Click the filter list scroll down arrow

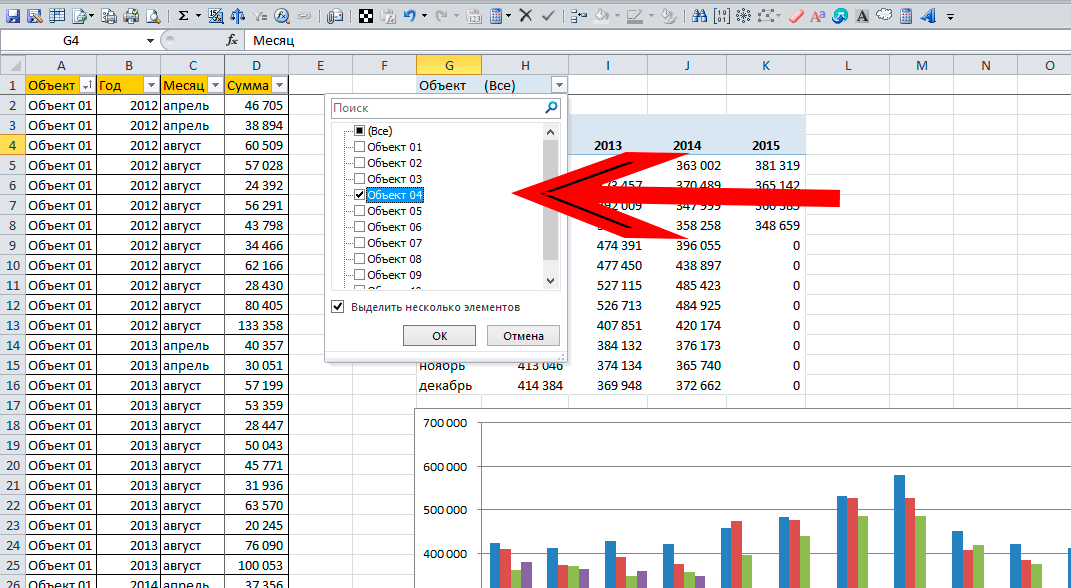tap(551, 281)
